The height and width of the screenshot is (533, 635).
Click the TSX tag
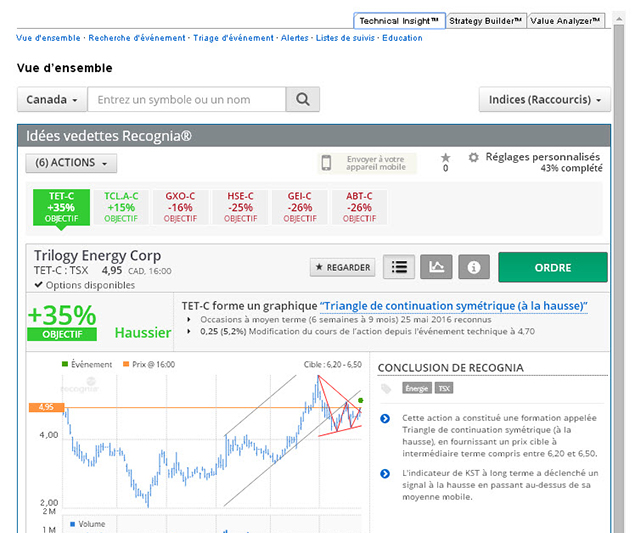[x=444, y=388]
